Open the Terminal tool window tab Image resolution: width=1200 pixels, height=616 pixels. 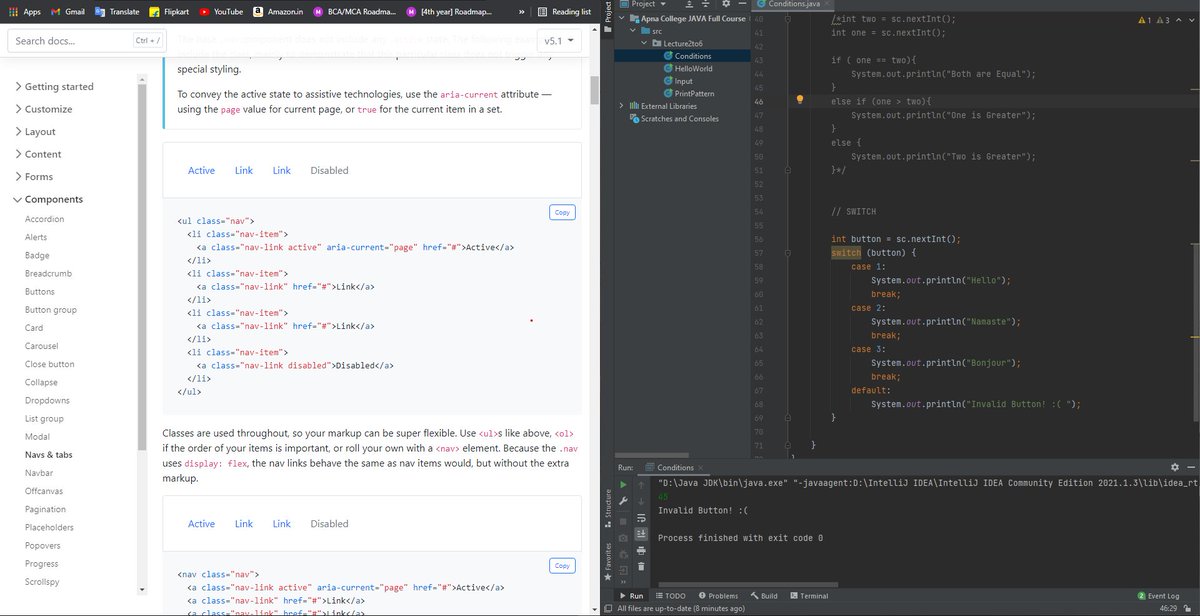point(808,596)
